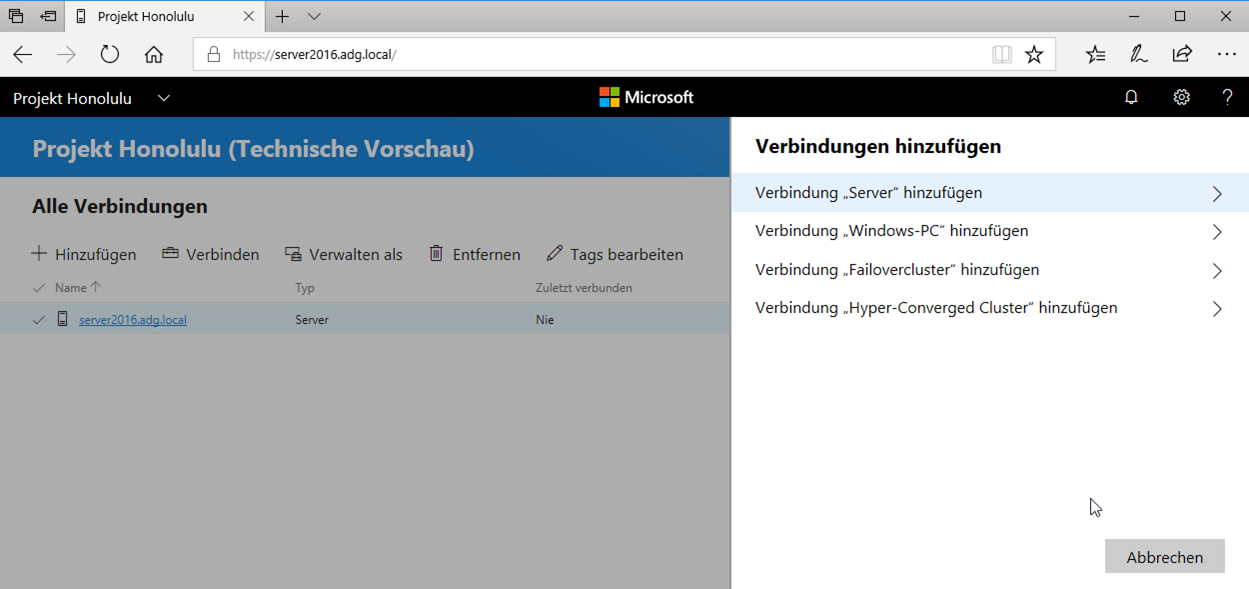Sort by Zuletzt verbunden column header
Screen dimensions: 1249x589
[x=584, y=288]
